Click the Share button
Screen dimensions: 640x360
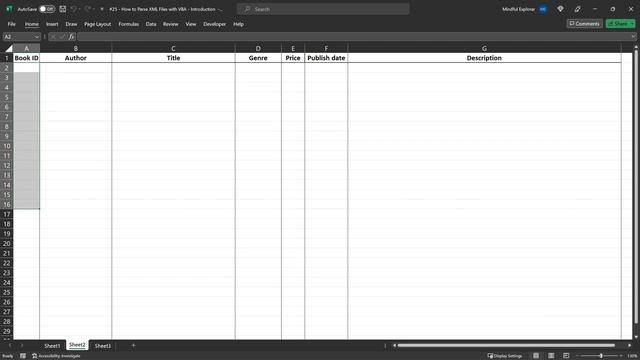(x=618, y=24)
